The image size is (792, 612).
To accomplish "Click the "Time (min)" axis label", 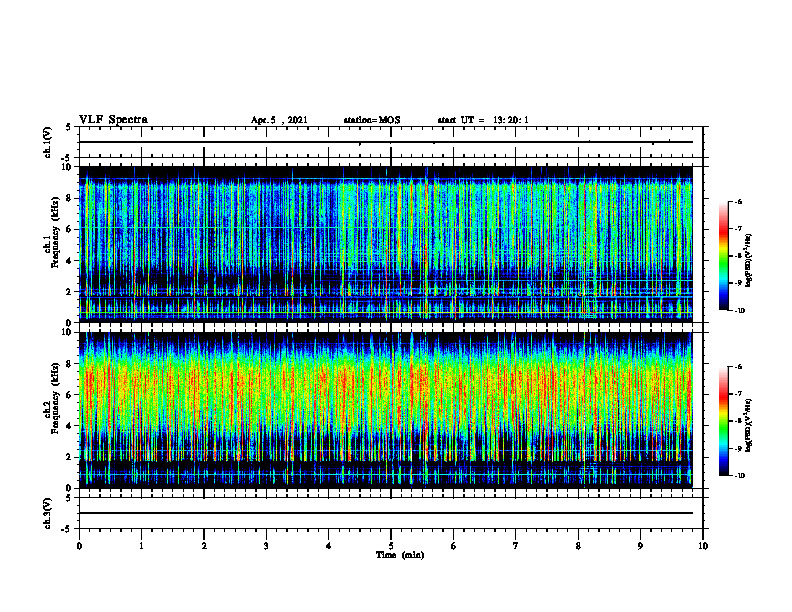I will click(x=400, y=555).
